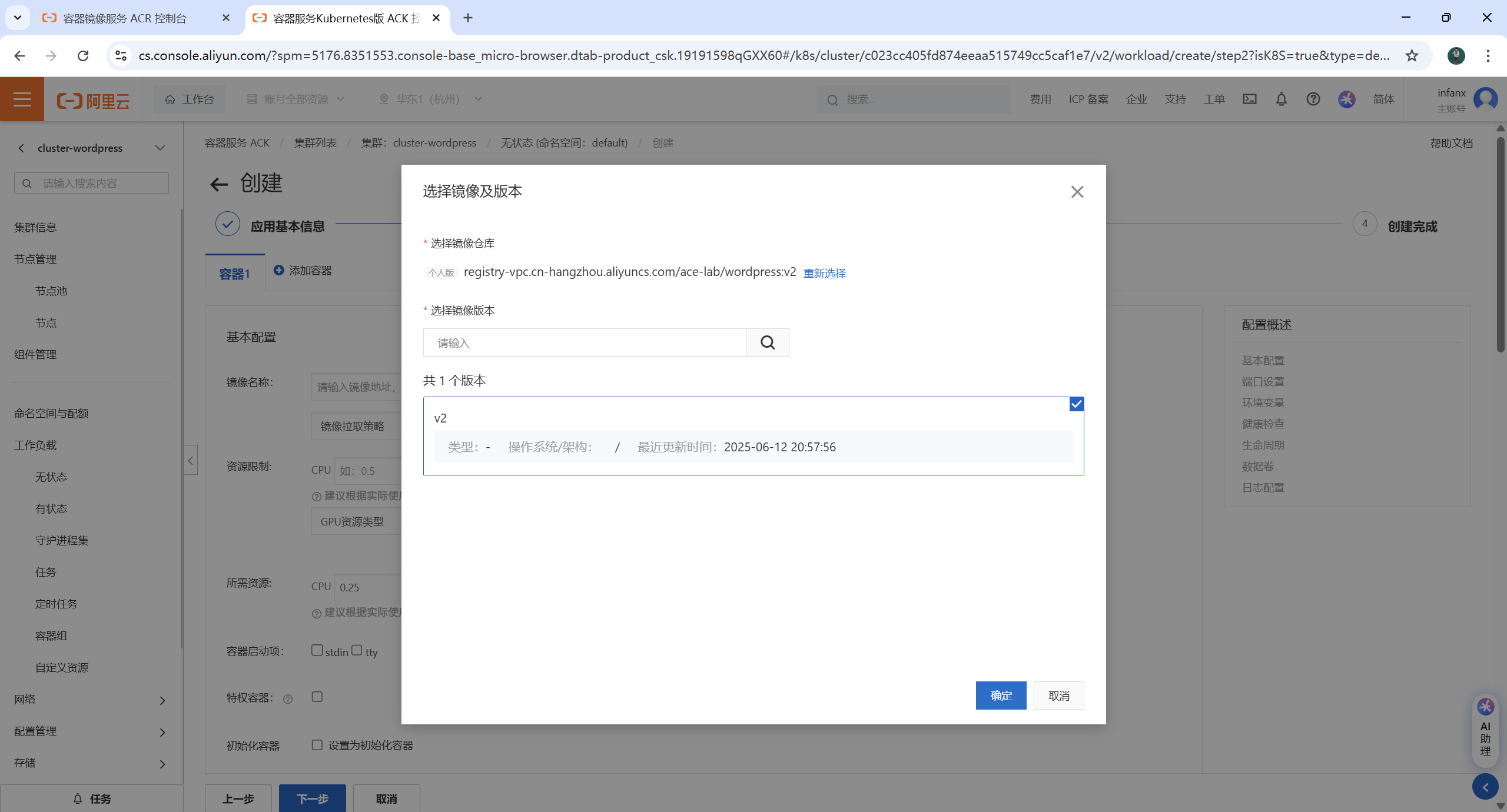Click the blue collapse arrow at bottom right
Screen dimensions: 1507x812
pos(1485,787)
